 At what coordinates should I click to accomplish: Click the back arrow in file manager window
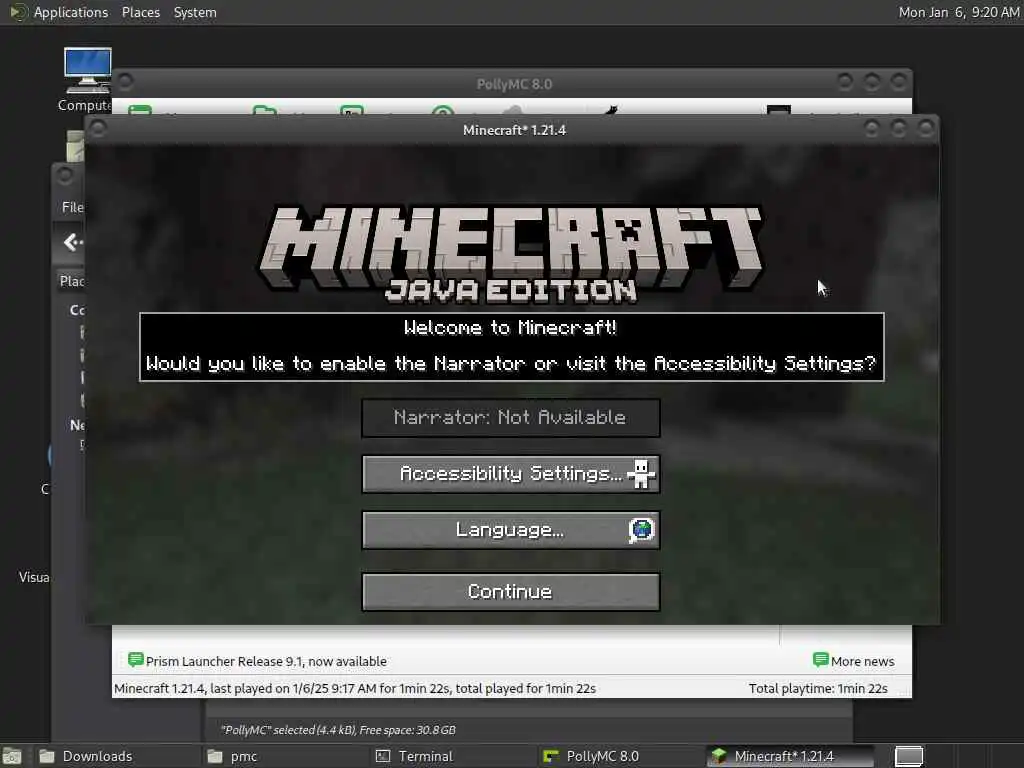point(71,242)
